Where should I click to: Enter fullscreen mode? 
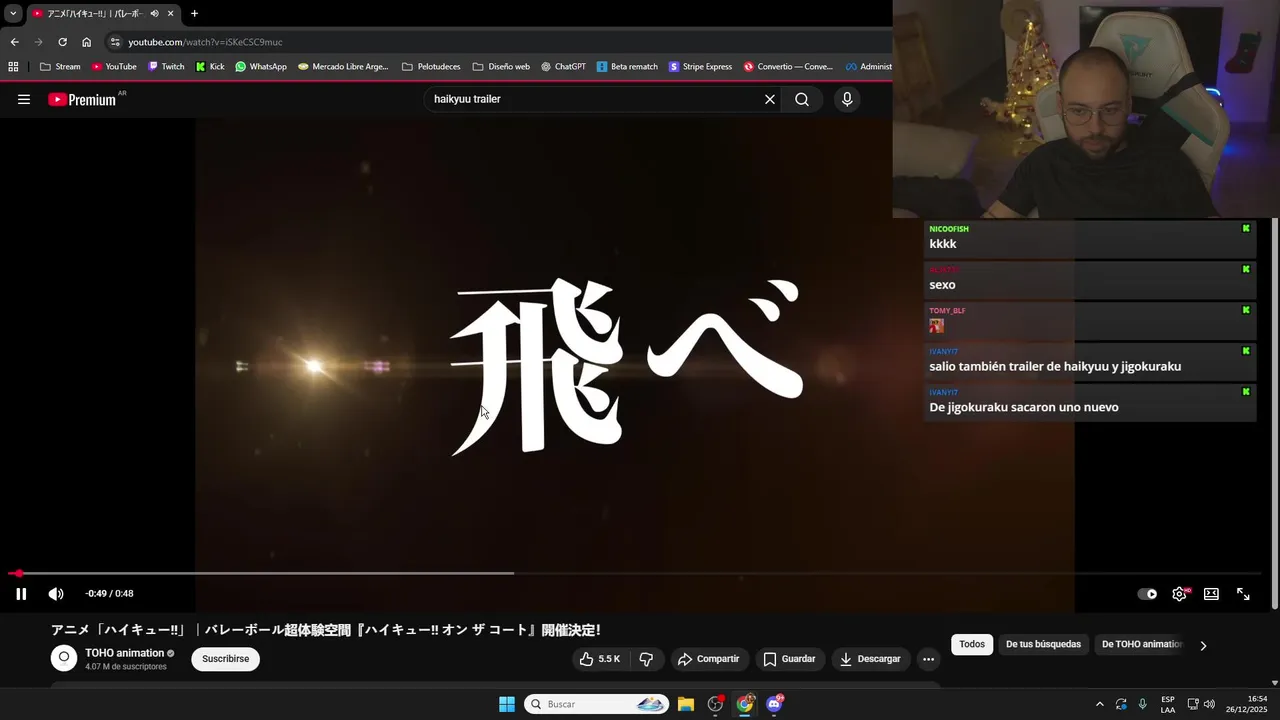[x=1243, y=594]
